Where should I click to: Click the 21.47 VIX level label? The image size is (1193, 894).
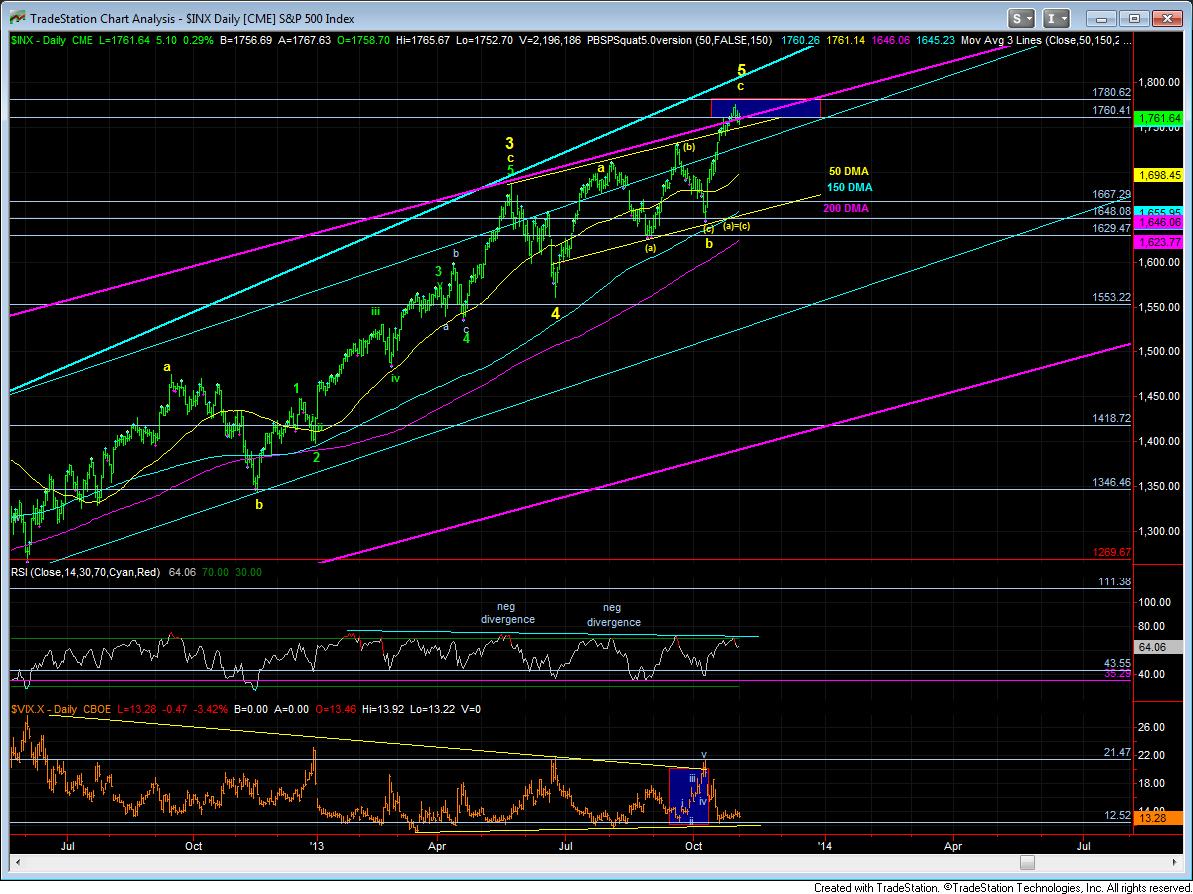click(x=1117, y=752)
